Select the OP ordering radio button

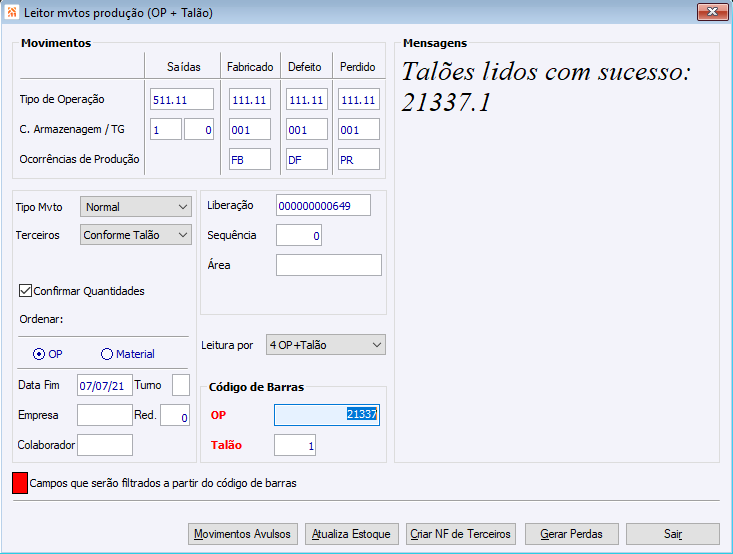click(x=39, y=354)
